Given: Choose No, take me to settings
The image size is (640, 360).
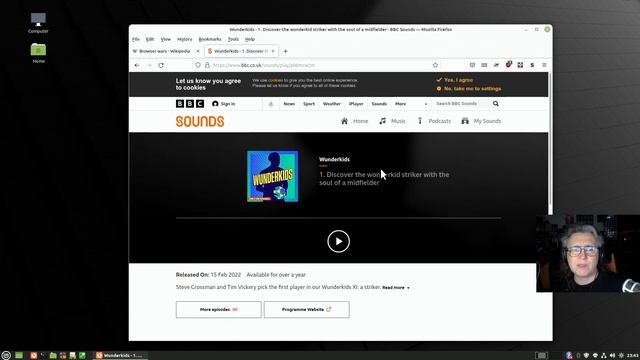Looking at the screenshot, I should 469,89.
